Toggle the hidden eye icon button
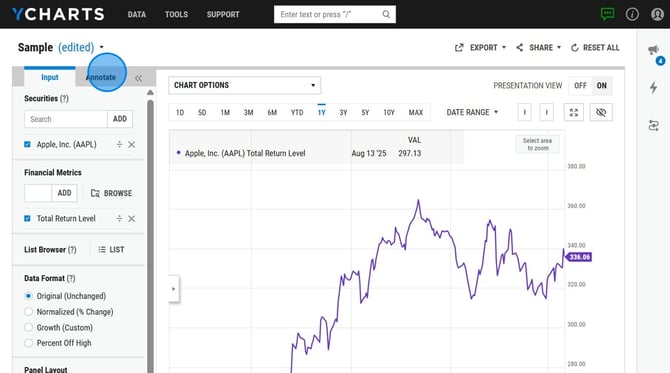This screenshot has height=373, width=670. [x=601, y=112]
